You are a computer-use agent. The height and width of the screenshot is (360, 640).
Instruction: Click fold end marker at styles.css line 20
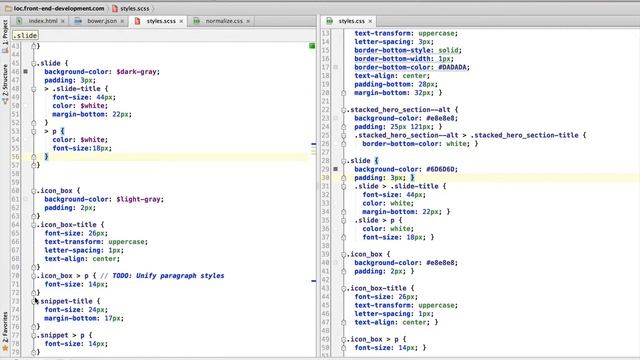pyautogui.click(x=344, y=93)
